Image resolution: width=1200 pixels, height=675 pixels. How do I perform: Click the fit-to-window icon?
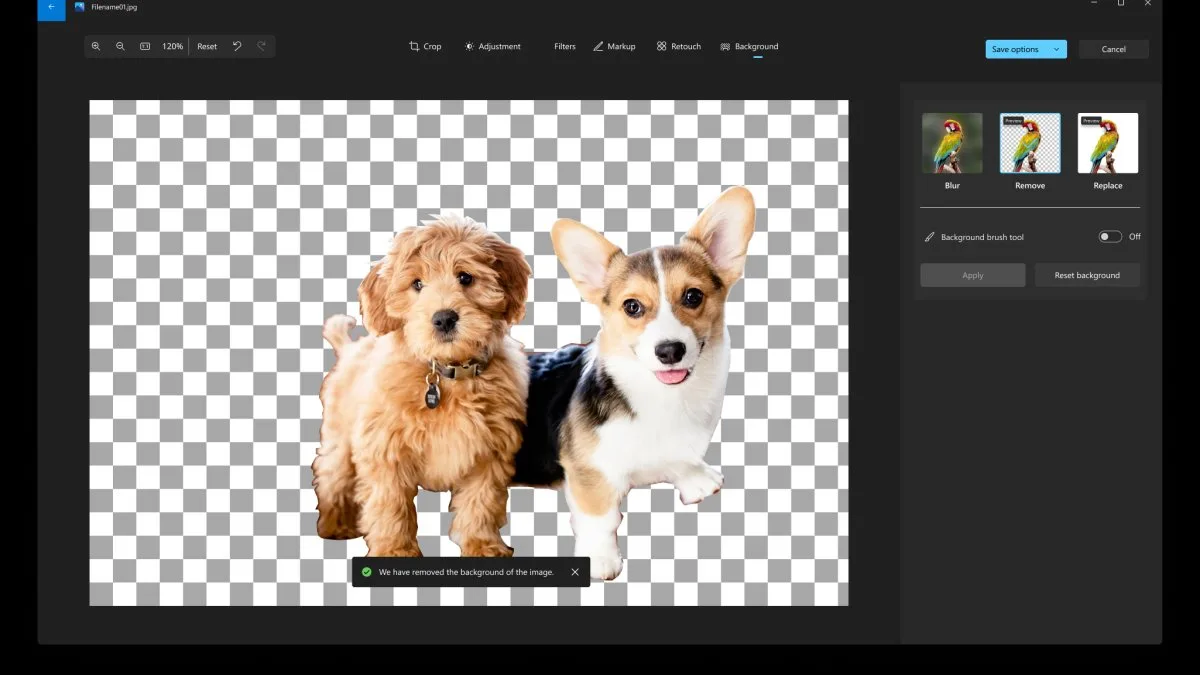145,47
